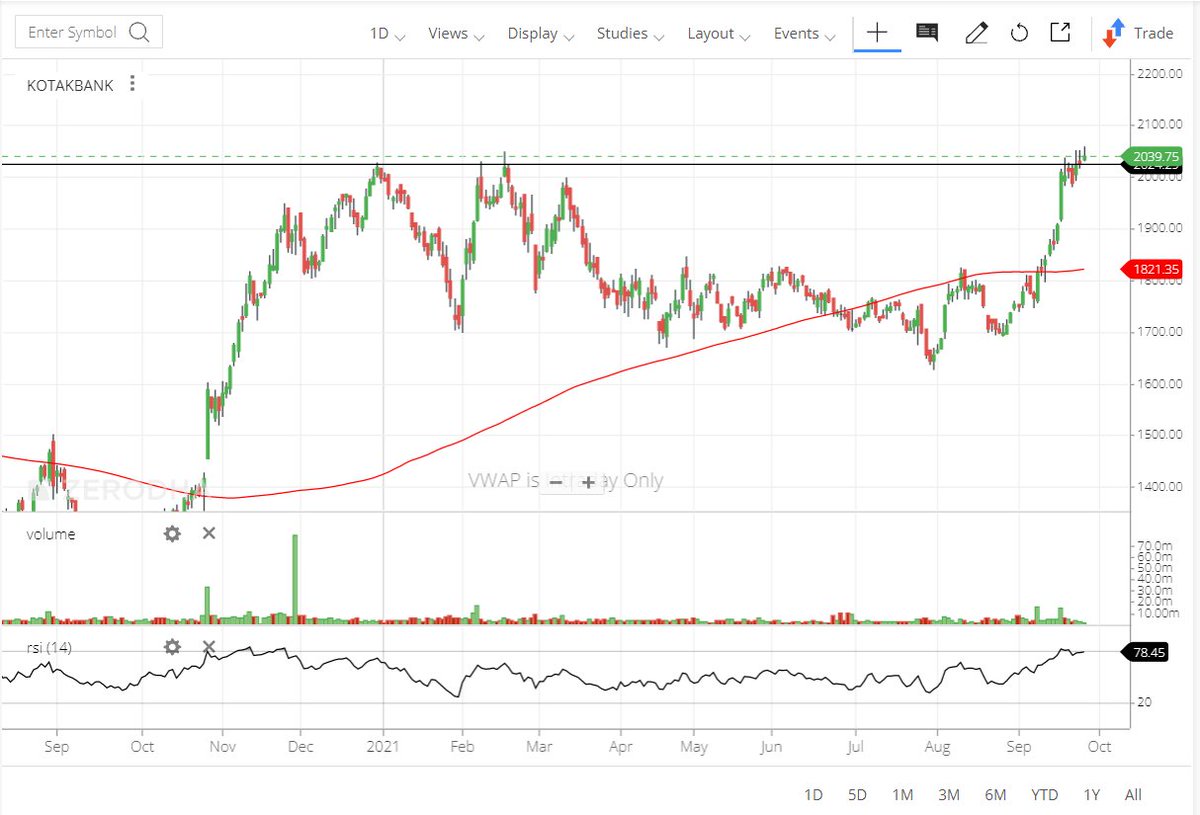Click the 1400.00 price axis label
This screenshot has height=815, width=1200.
pyautogui.click(x=1160, y=487)
